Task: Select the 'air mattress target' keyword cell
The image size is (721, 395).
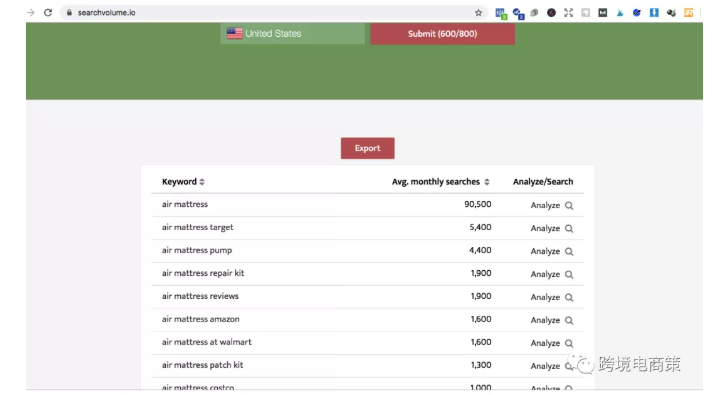Action: pos(198,227)
